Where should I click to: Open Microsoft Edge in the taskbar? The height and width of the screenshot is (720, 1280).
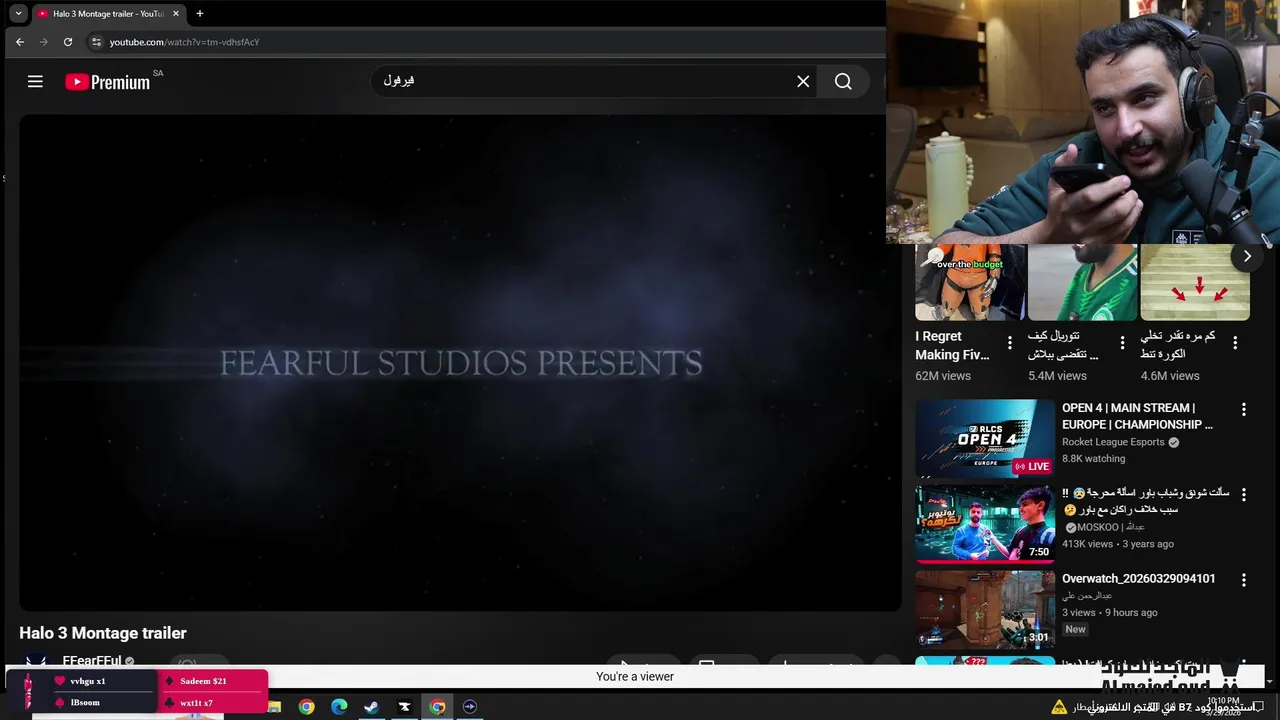tap(339, 707)
